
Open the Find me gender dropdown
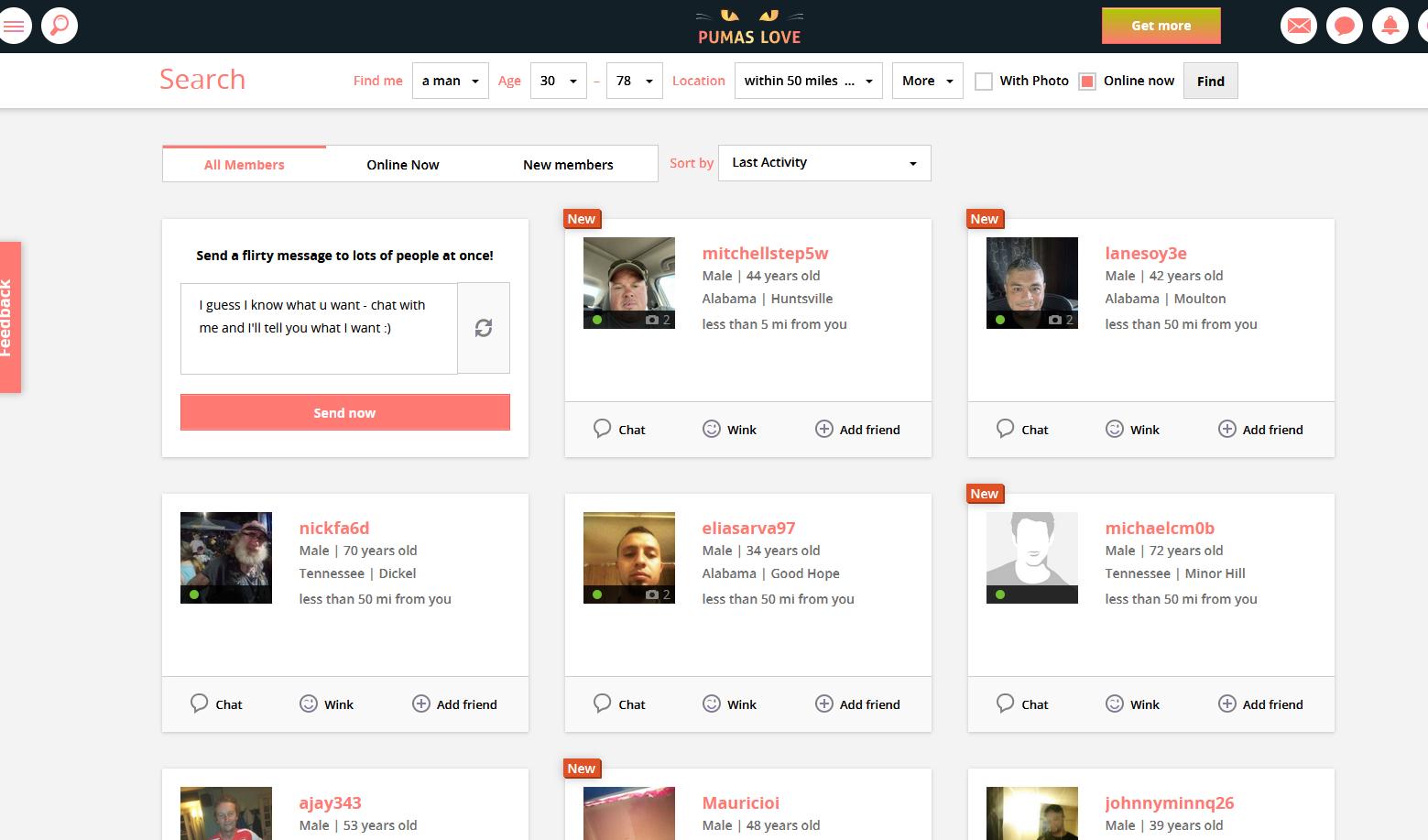pyautogui.click(x=450, y=81)
